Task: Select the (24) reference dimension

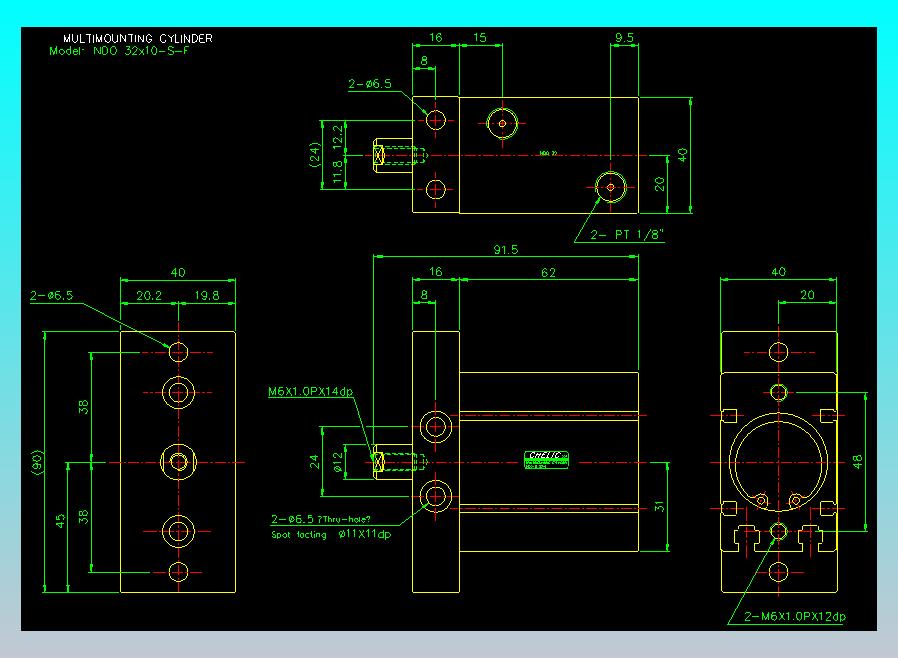Action: point(314,155)
